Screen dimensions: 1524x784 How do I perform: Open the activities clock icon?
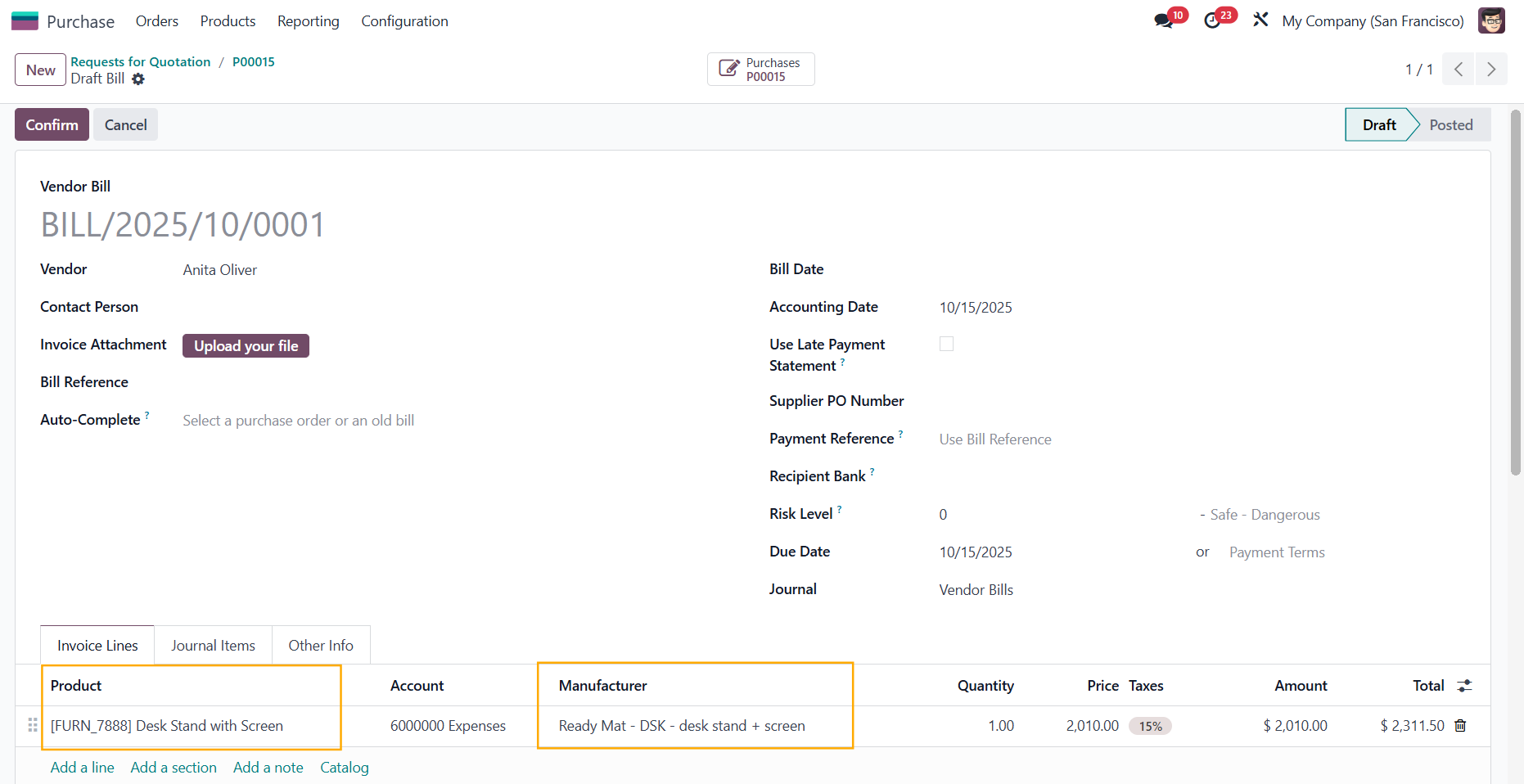1213,21
